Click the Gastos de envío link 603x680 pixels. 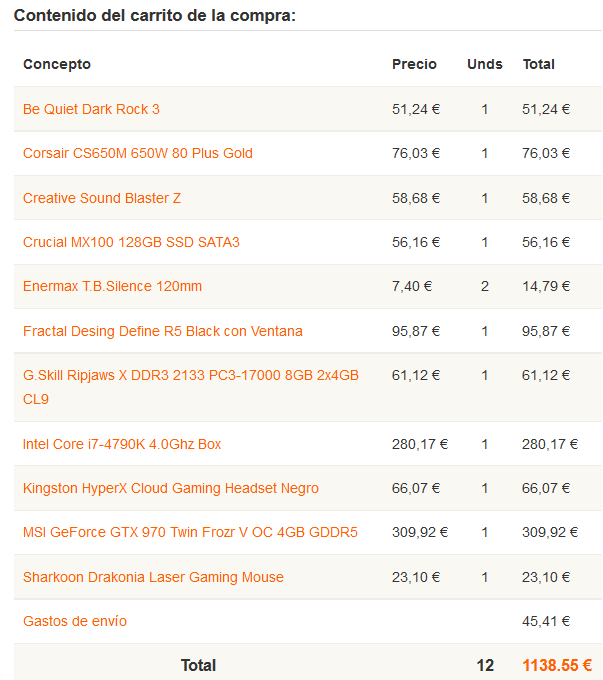pos(75,621)
